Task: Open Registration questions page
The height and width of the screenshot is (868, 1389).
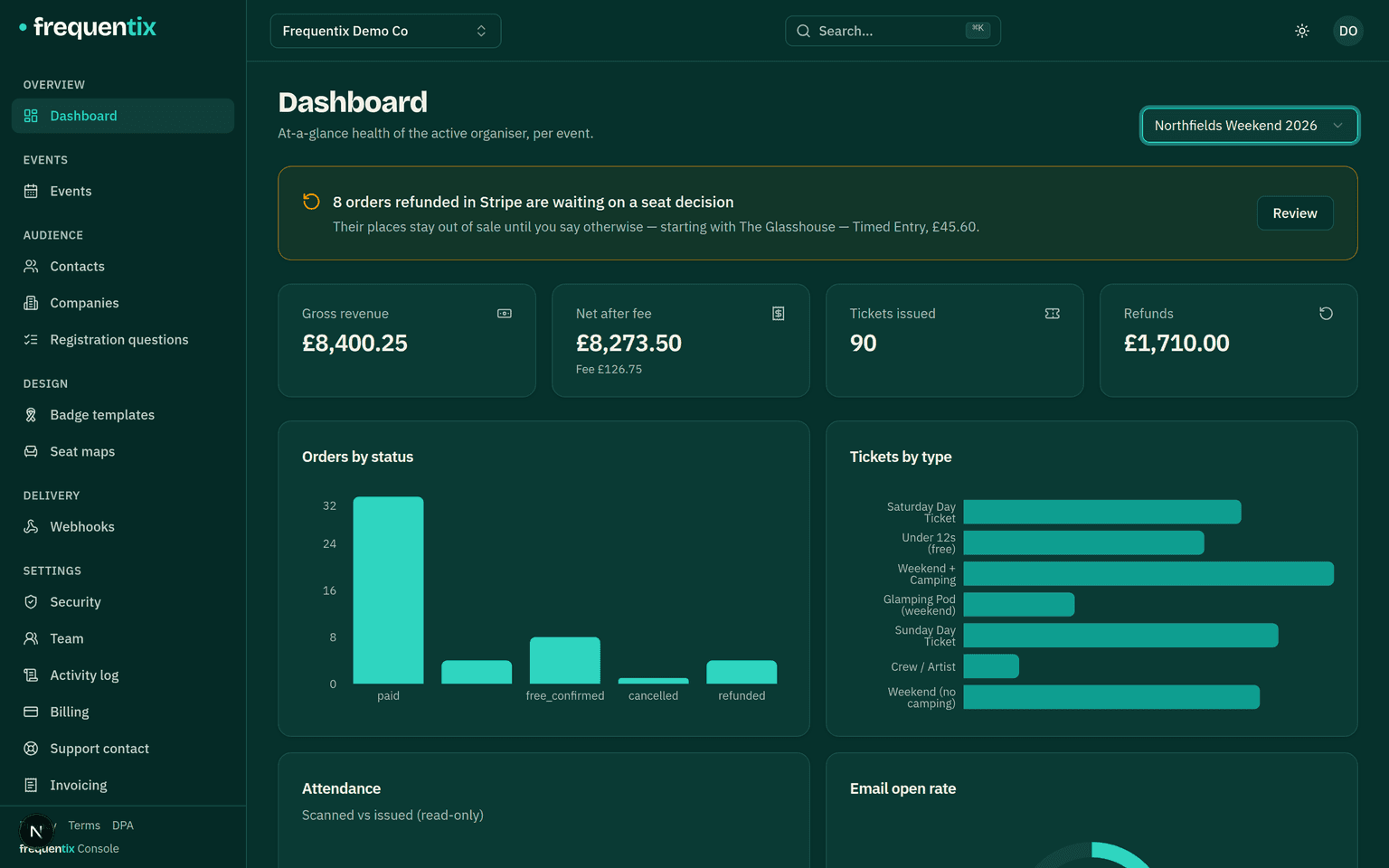Action: click(x=123, y=340)
